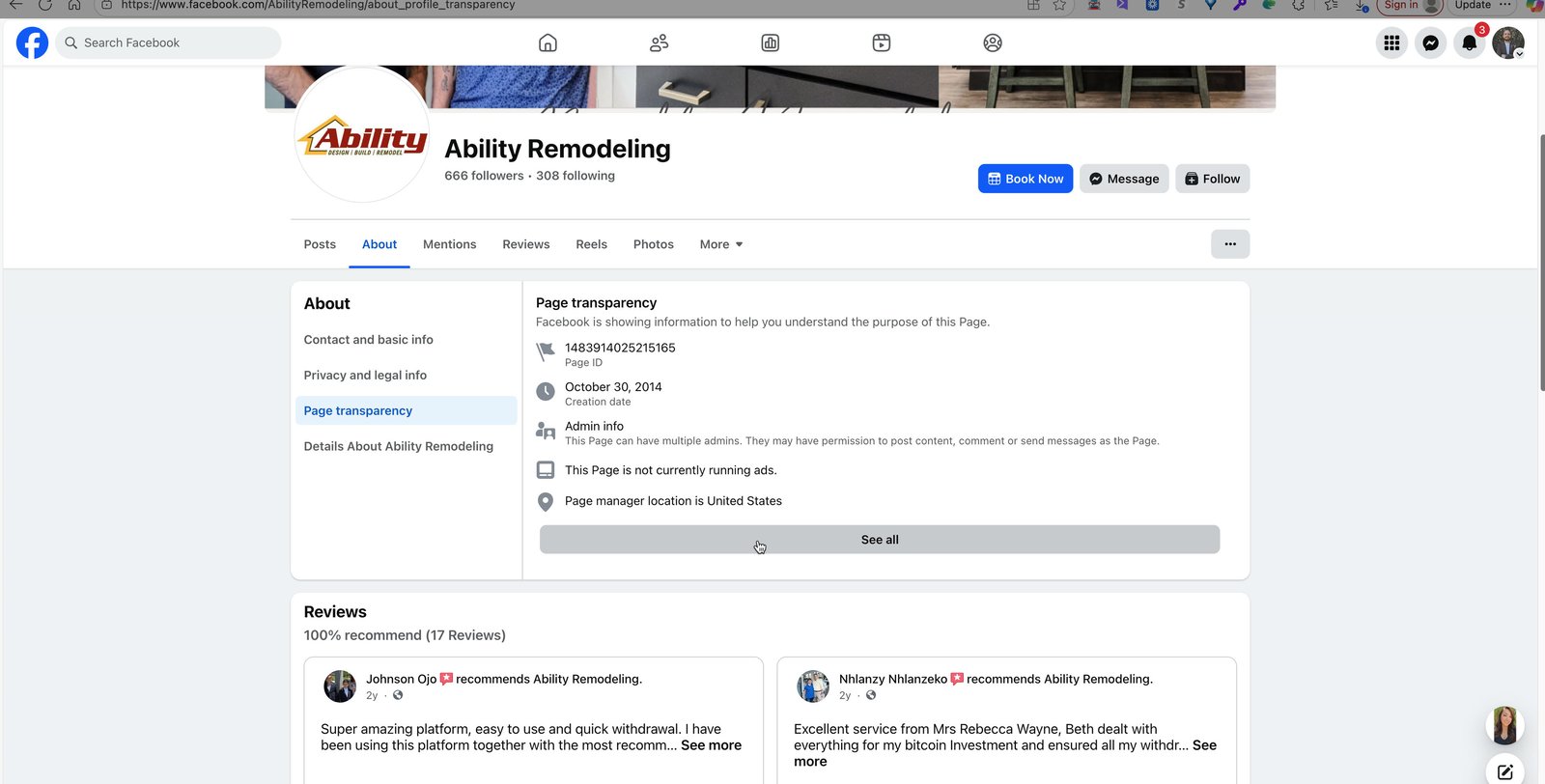
Task: Open the page options three-dots menu
Action: pyautogui.click(x=1230, y=244)
